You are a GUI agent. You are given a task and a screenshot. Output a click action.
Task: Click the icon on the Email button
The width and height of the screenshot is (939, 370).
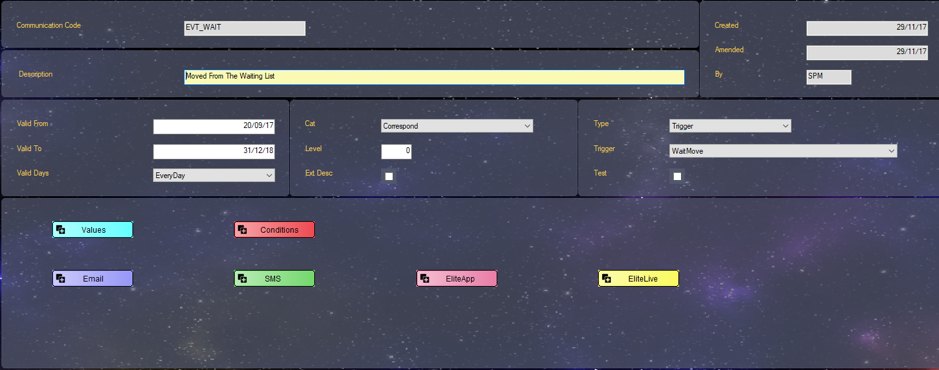(60, 279)
